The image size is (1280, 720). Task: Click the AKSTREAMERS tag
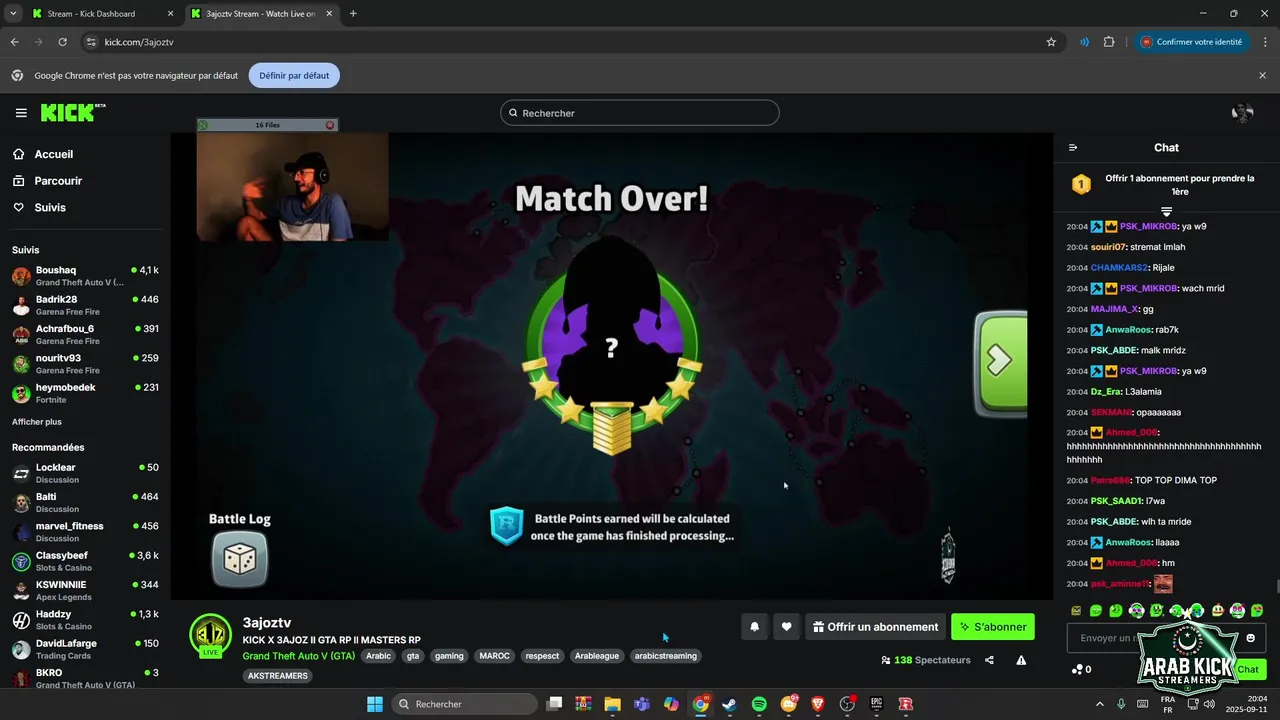tap(277, 676)
